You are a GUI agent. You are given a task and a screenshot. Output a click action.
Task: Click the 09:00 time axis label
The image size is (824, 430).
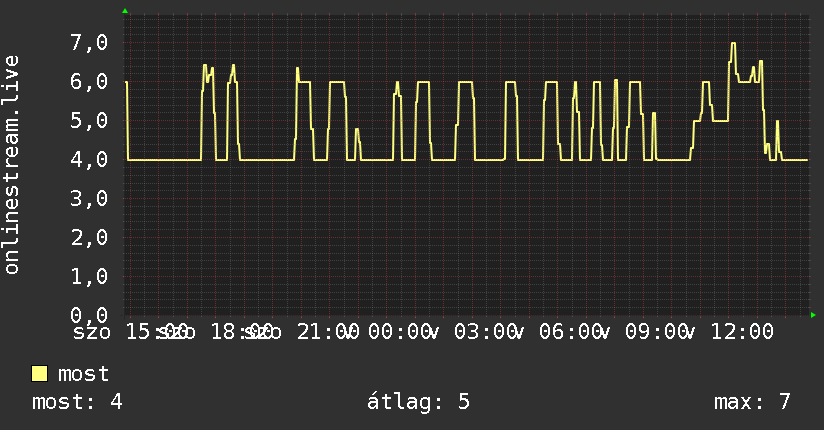click(656, 332)
